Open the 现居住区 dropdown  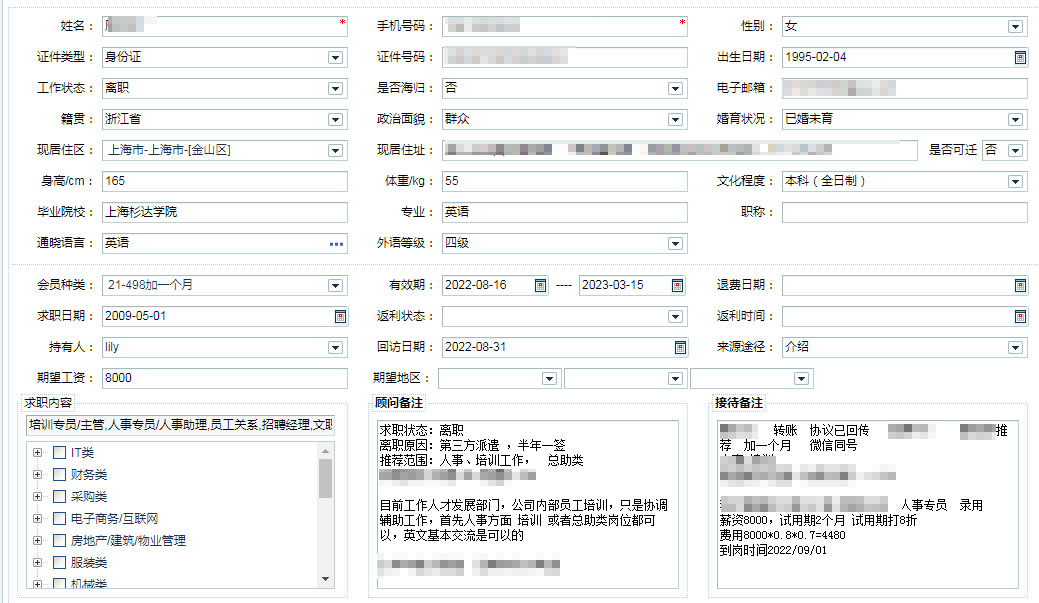[335, 151]
